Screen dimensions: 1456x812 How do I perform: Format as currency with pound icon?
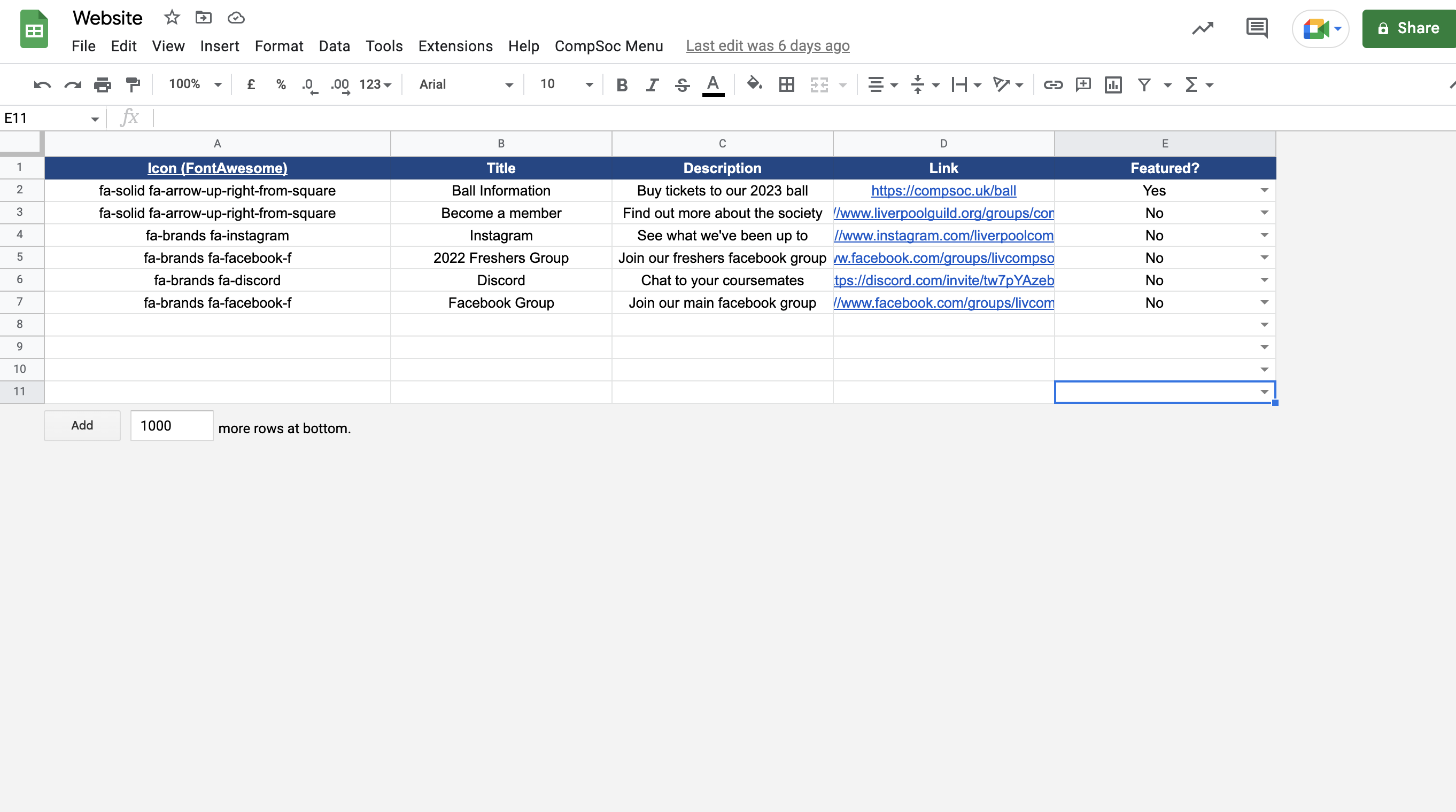click(251, 85)
